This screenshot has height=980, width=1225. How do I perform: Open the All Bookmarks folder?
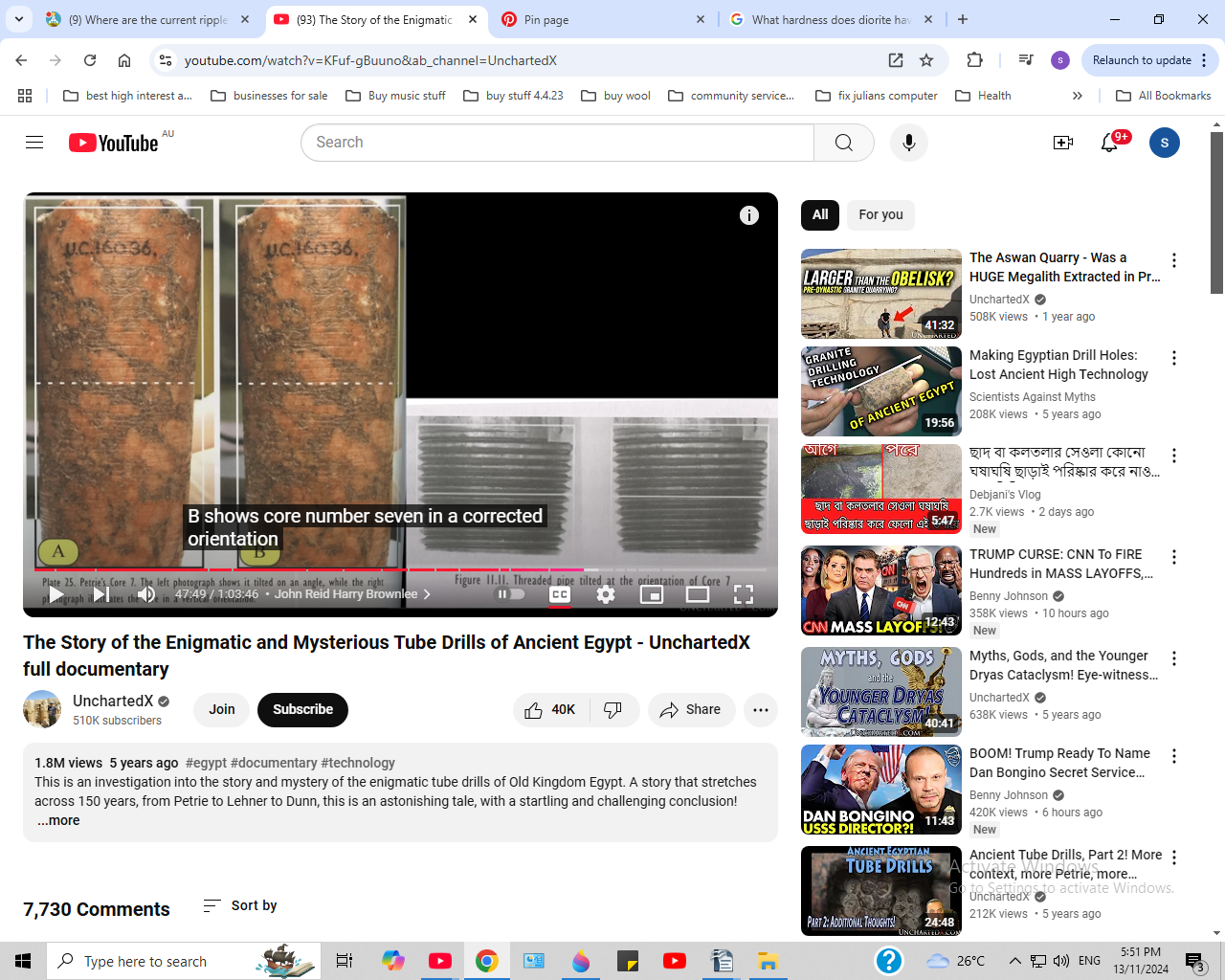tap(1164, 96)
